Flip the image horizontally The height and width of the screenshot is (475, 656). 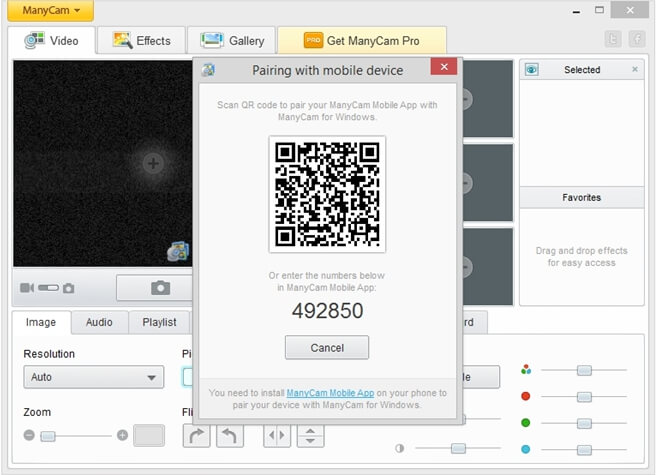(277, 436)
